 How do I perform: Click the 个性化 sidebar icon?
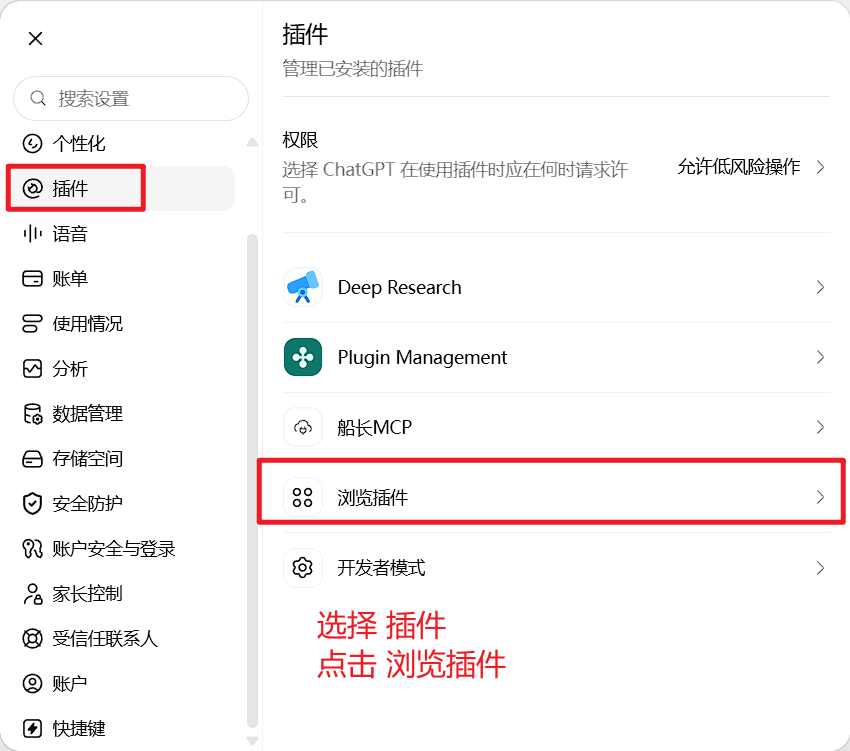[x=33, y=144]
